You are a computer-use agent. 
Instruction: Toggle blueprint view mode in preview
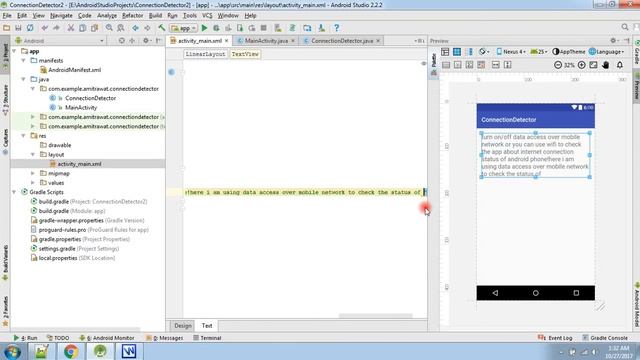[457, 52]
